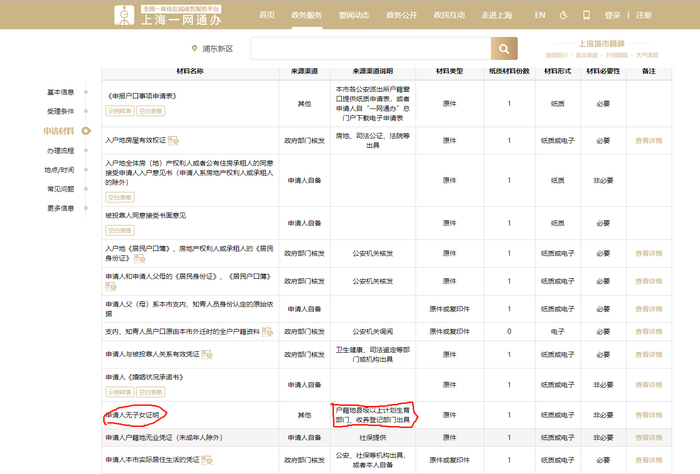Click the 登录 login link
Screen dimensions: 700x474
pos(612,15)
